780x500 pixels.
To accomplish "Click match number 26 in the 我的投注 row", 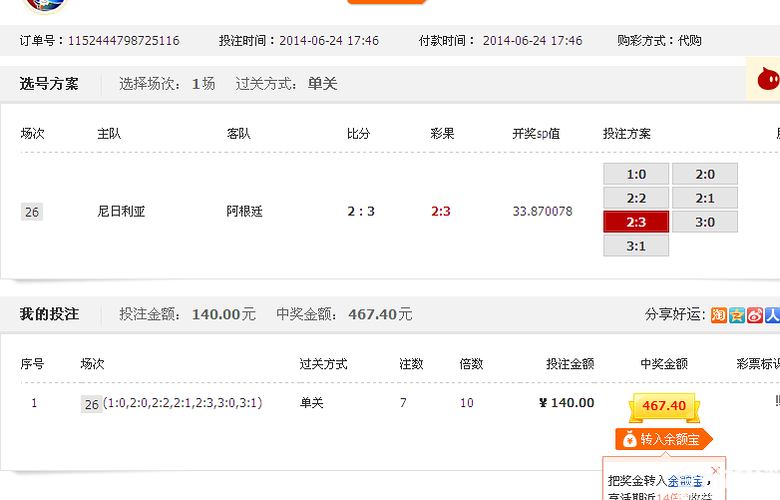I will tap(91, 404).
